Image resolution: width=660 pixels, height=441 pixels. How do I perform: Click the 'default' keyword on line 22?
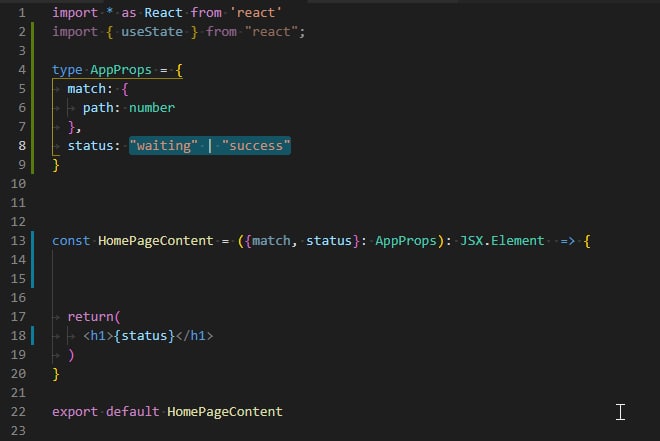tap(133, 412)
